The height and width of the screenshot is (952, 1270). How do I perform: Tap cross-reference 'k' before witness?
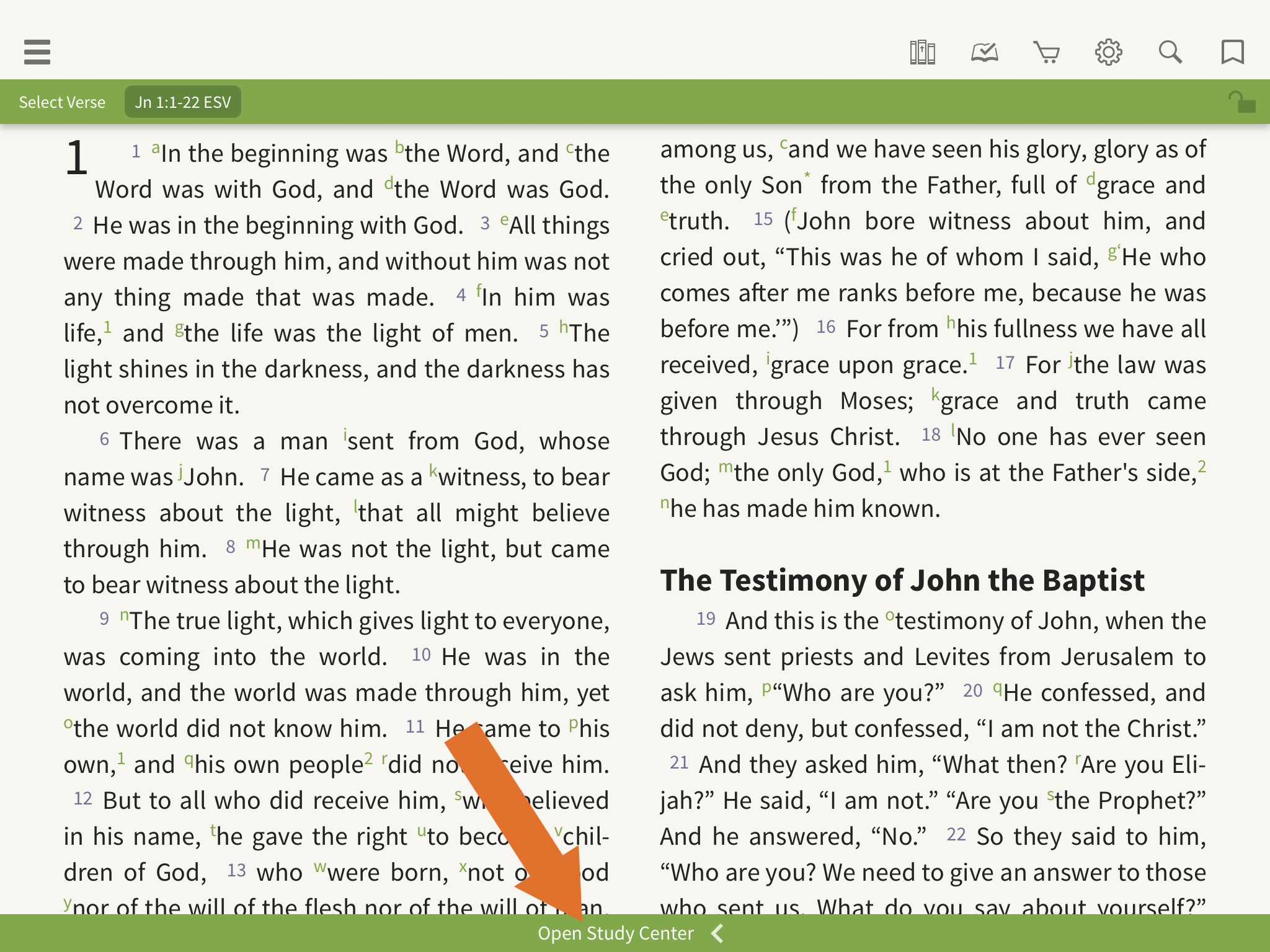coord(433,470)
